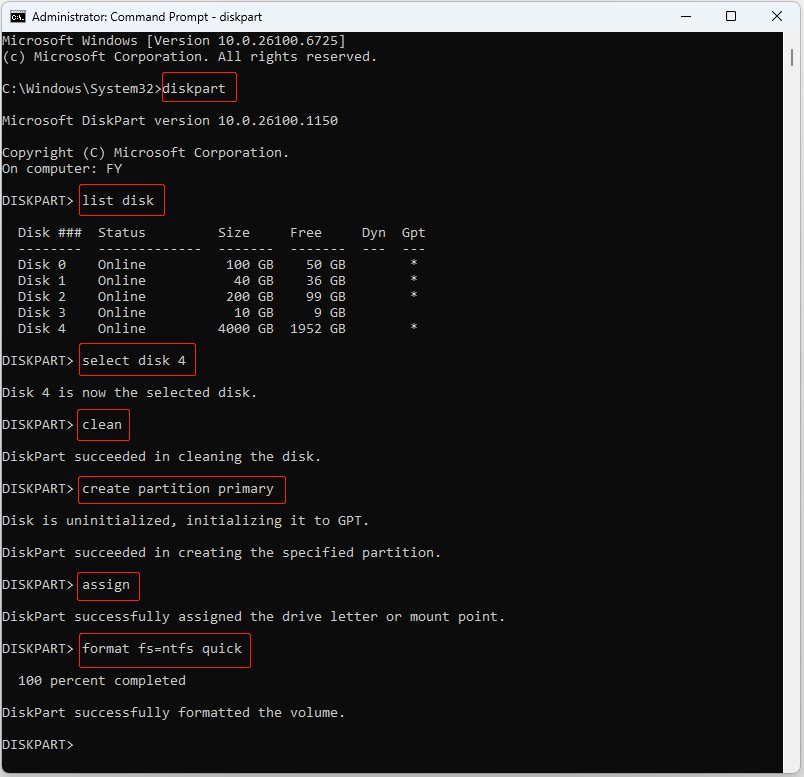
Task: Click the active DISKPART> prompt line
Action: [37, 744]
